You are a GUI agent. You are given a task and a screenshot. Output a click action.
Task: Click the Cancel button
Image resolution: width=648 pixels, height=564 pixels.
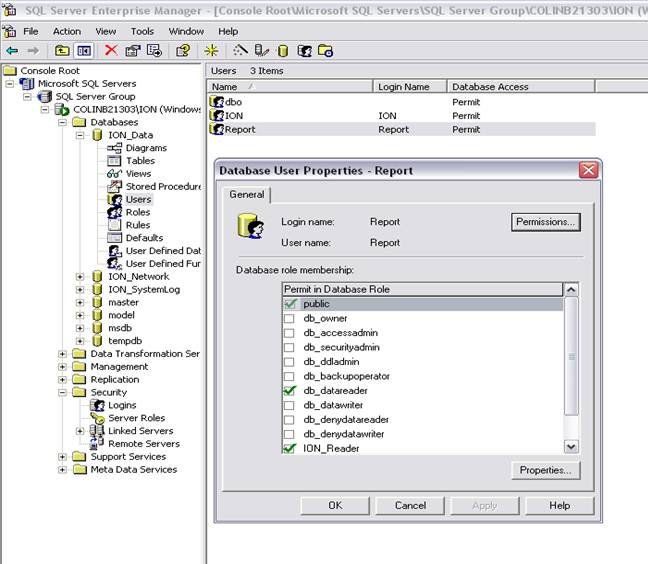pos(410,506)
